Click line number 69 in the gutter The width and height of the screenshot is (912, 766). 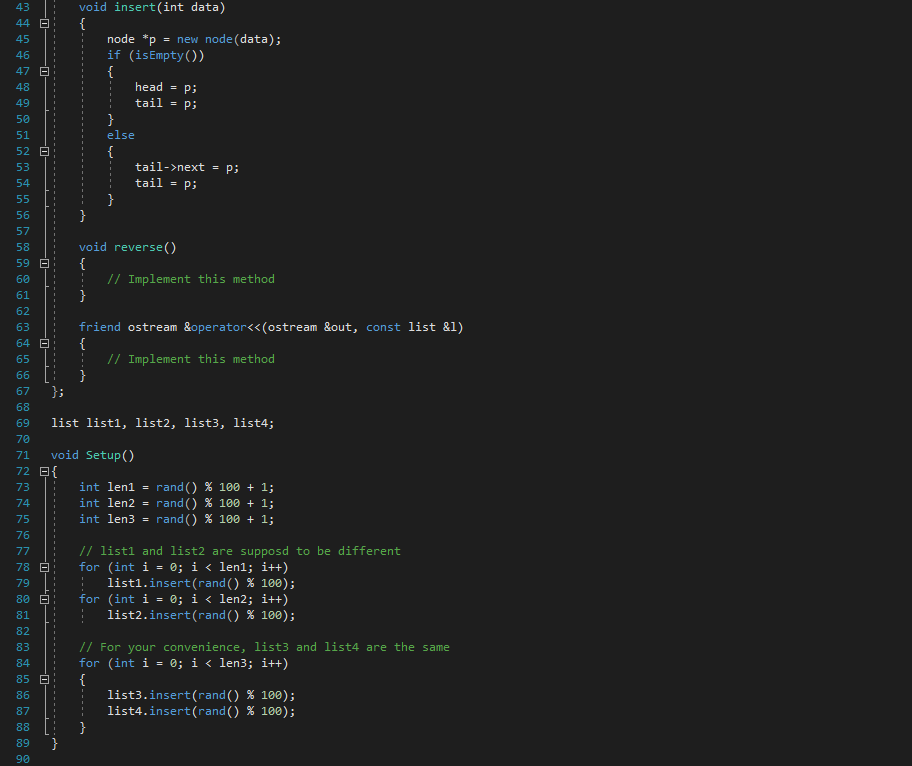(x=23, y=423)
